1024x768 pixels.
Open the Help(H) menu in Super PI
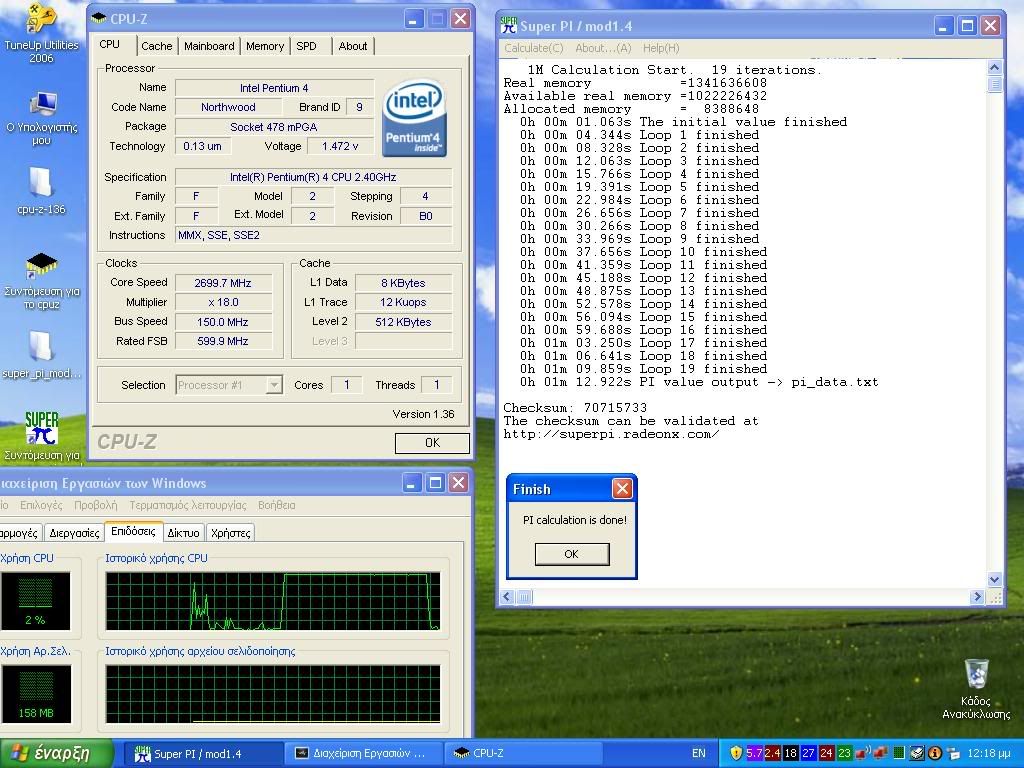coord(660,48)
